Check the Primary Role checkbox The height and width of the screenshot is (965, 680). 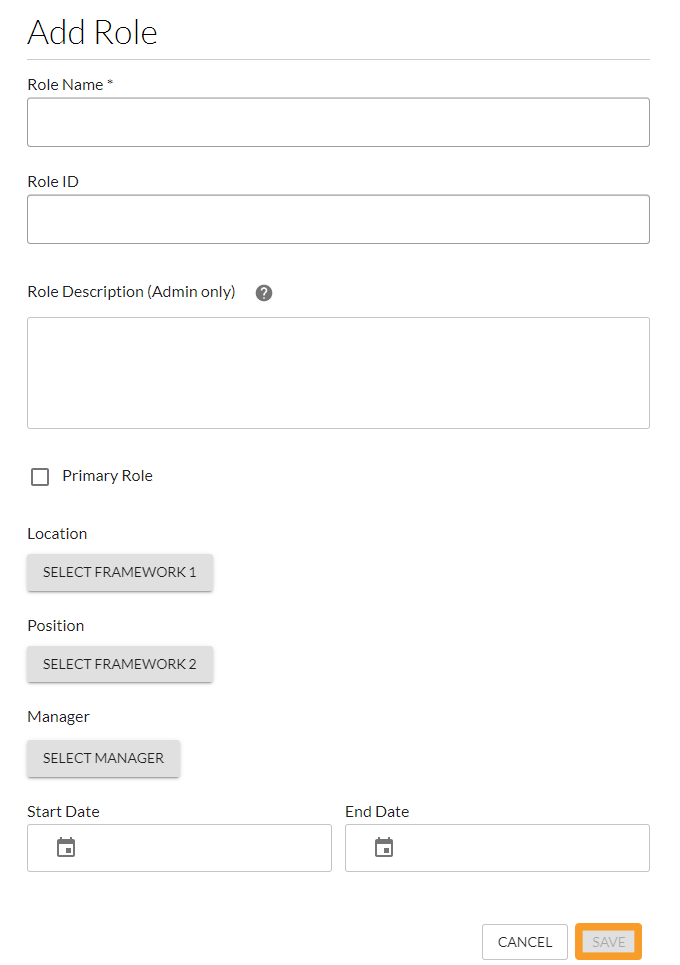[x=39, y=476]
